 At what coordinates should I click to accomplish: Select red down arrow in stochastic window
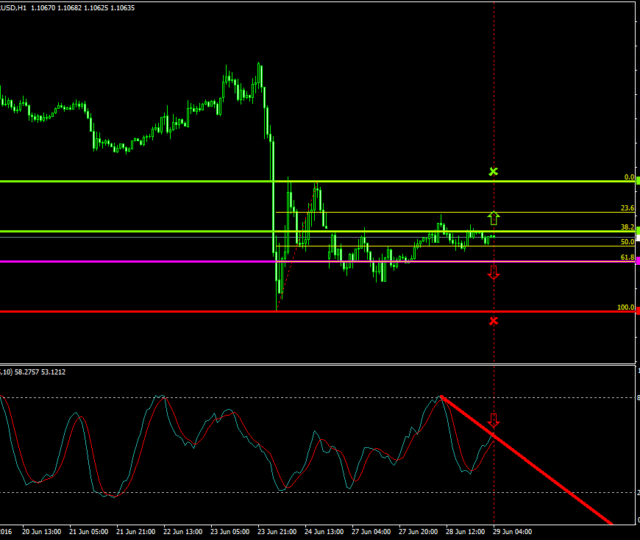tap(493, 420)
